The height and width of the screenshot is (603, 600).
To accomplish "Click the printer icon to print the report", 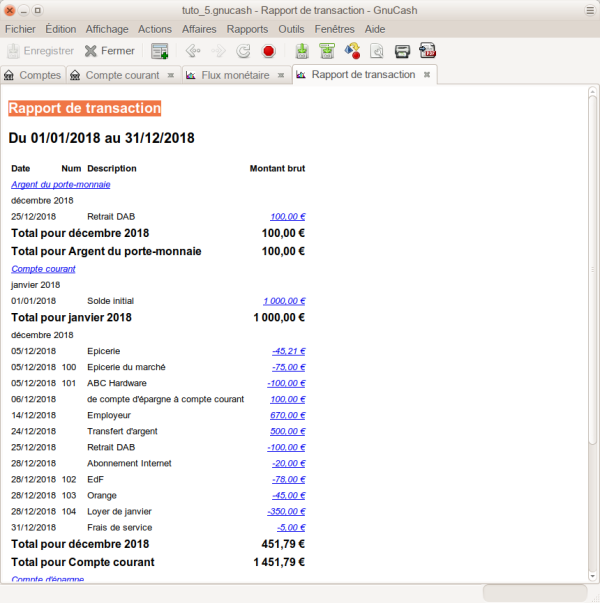I will point(402,51).
